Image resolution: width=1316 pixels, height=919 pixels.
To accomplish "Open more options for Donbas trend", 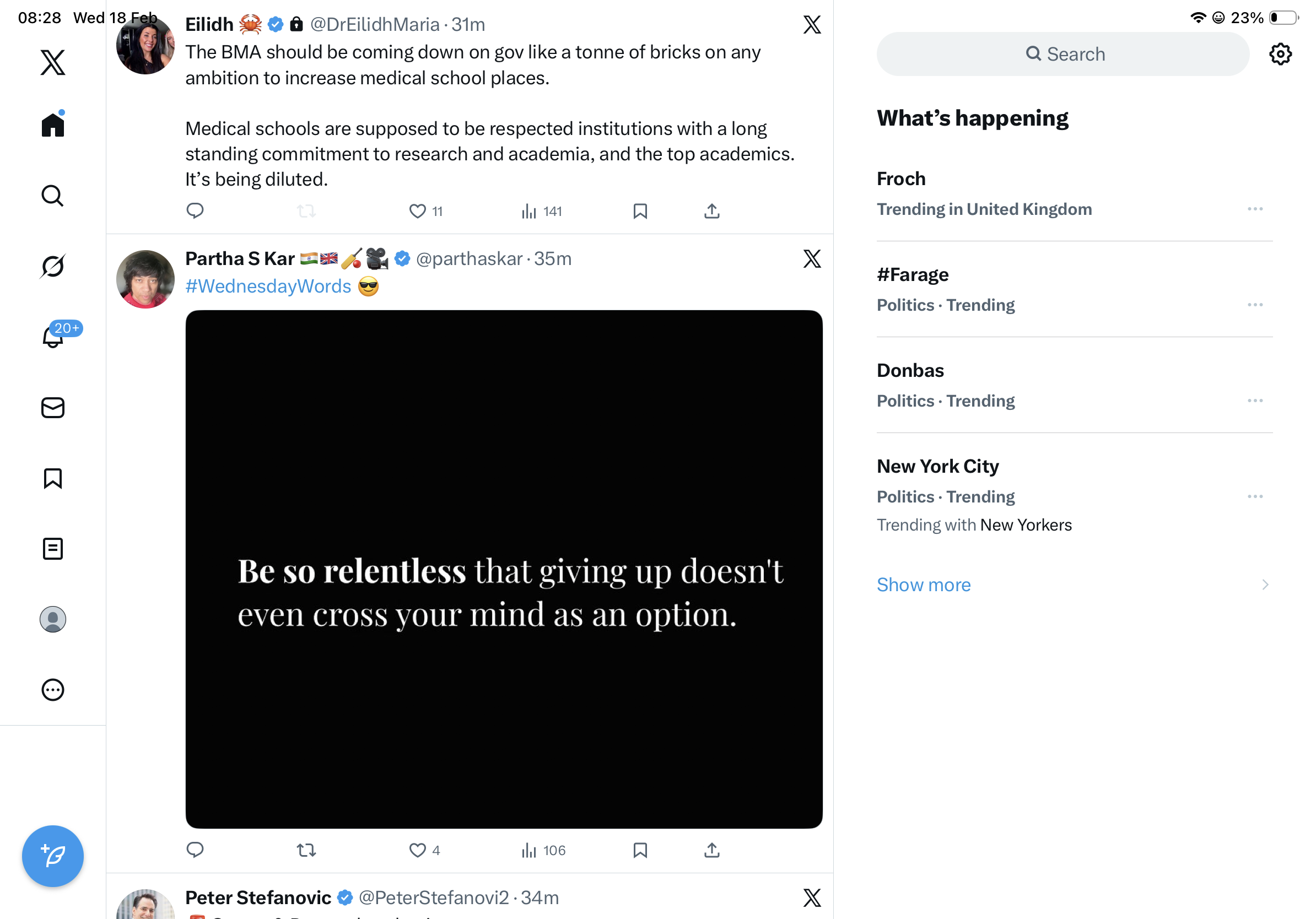I will [x=1255, y=401].
